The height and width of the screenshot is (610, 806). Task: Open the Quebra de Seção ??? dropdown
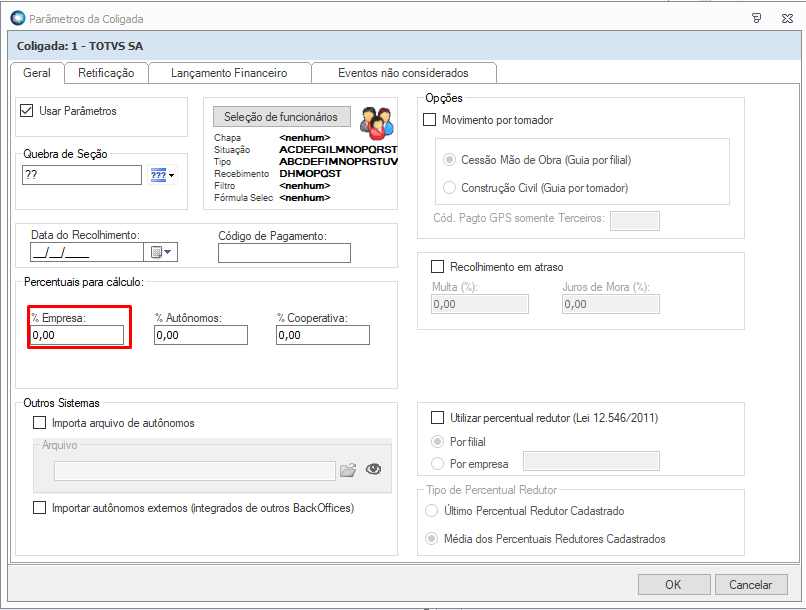[x=162, y=175]
